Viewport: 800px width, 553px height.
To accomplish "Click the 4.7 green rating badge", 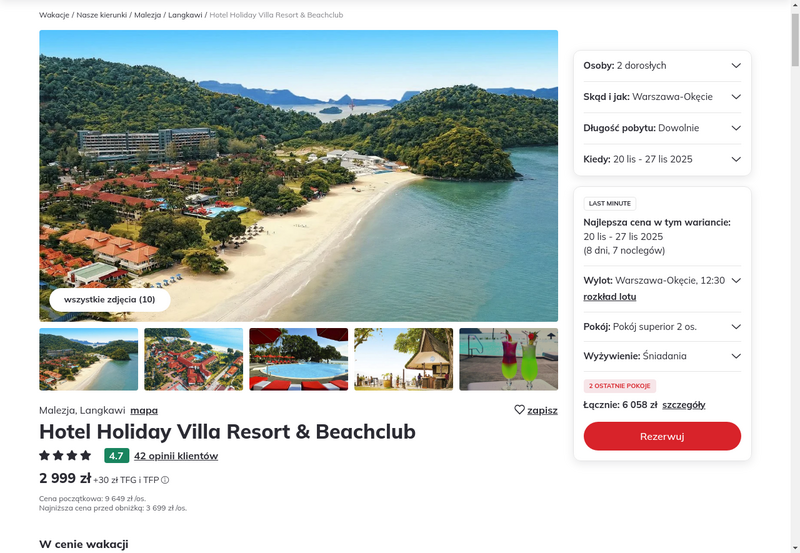I will click(x=116, y=456).
